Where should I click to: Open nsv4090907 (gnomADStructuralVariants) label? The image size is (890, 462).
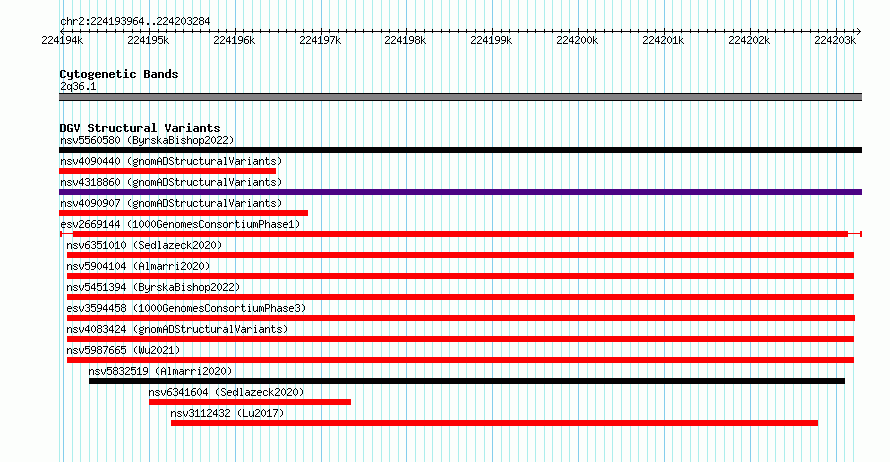click(x=171, y=203)
